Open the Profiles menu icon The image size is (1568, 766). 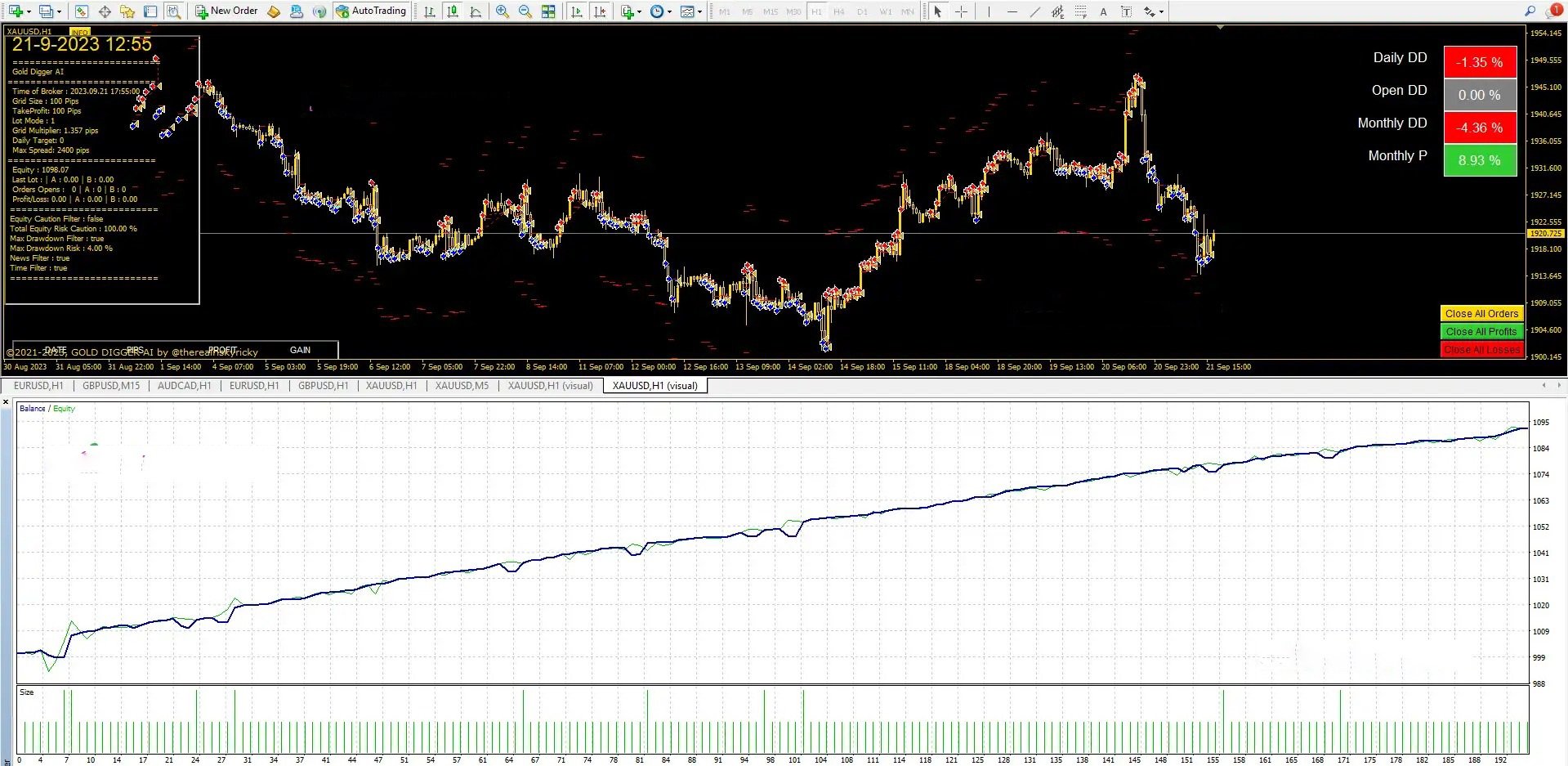(x=46, y=11)
